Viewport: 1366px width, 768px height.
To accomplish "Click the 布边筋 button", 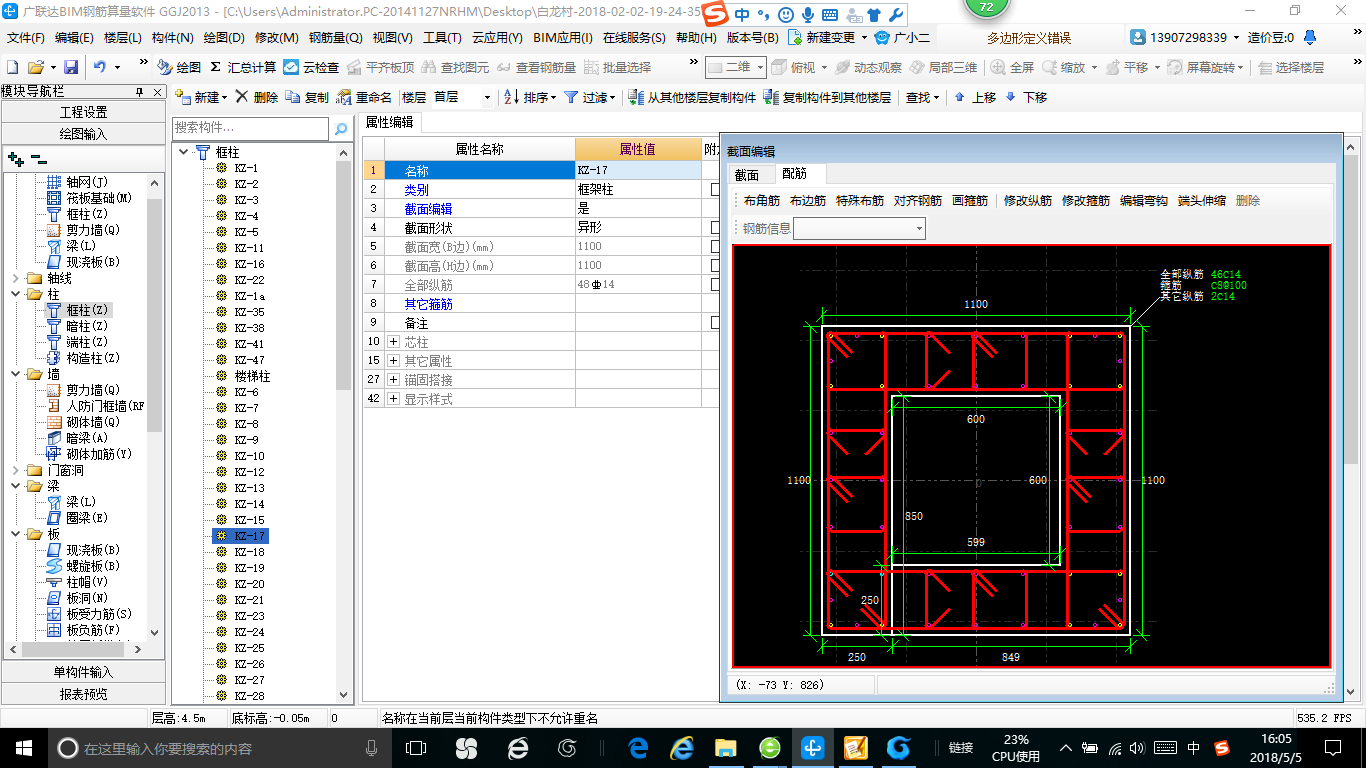I will pyautogui.click(x=808, y=200).
